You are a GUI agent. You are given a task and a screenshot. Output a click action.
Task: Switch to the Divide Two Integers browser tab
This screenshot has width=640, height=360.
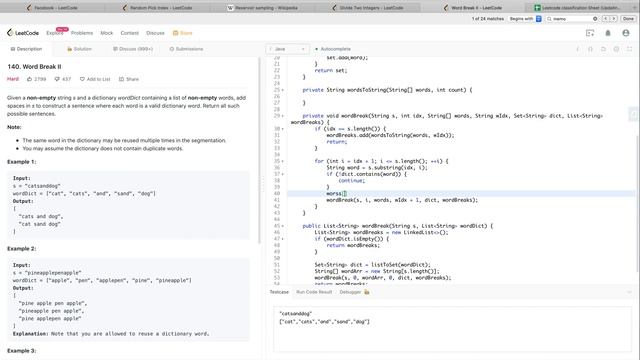[x=368, y=7]
